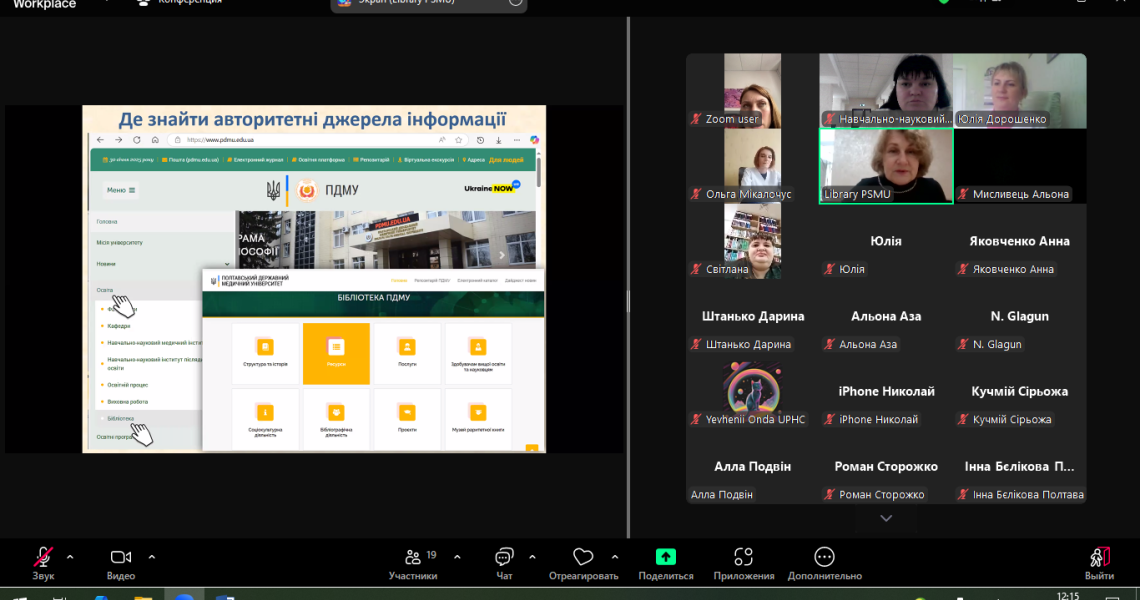Image resolution: width=1140 pixels, height=600 pixels.
Task: Click the muted mic icon beside Світлана
Action: point(697,269)
